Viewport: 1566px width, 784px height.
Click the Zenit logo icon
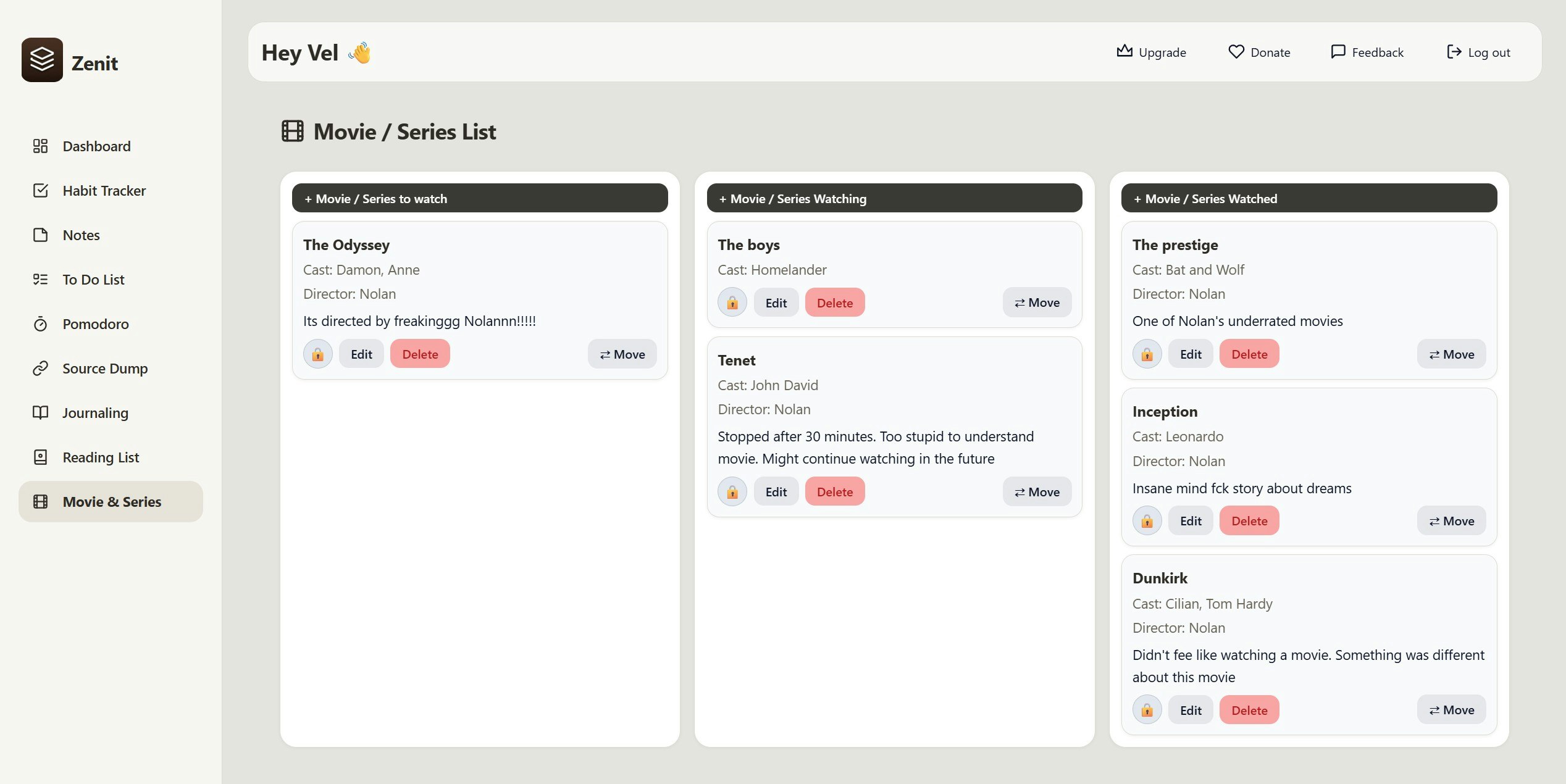42,60
